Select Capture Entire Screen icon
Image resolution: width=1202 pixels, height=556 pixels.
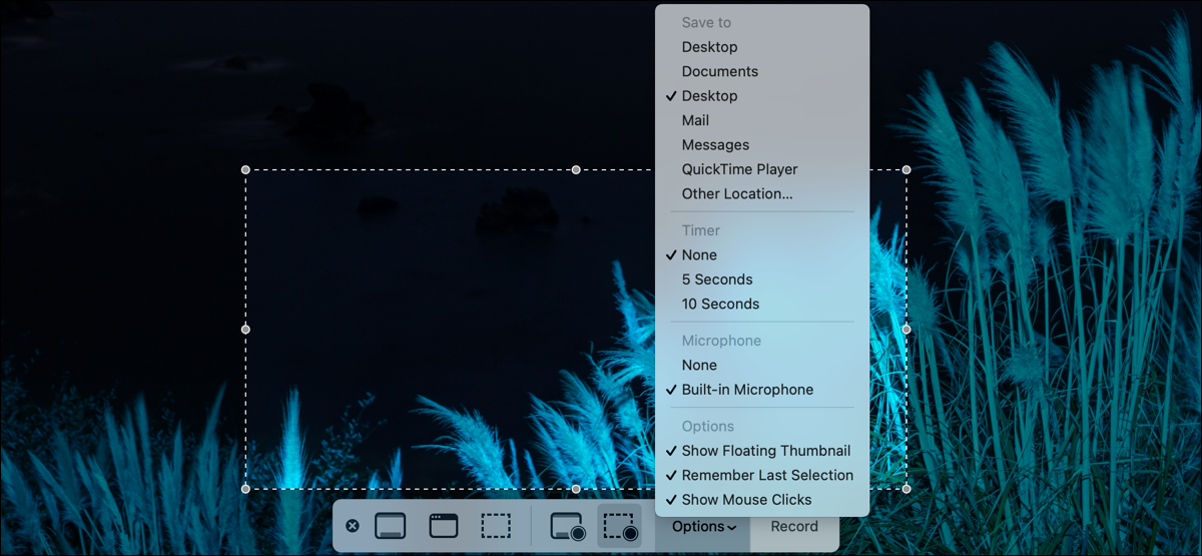point(390,526)
